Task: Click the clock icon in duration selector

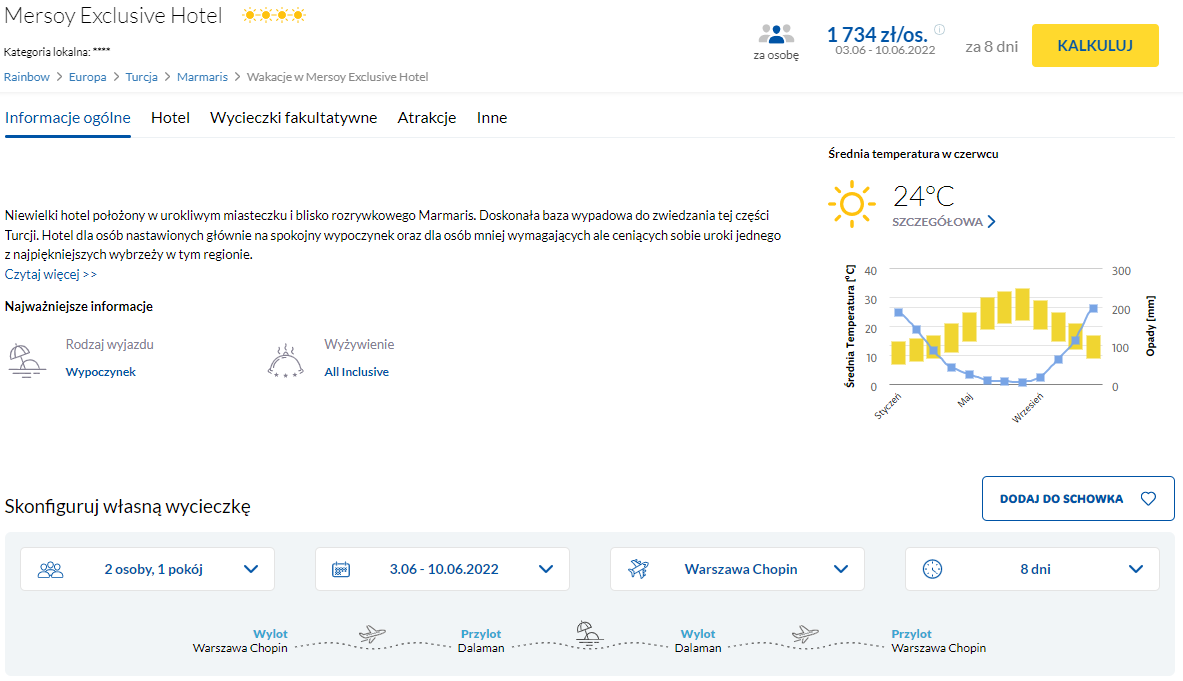Action: pos(932,569)
